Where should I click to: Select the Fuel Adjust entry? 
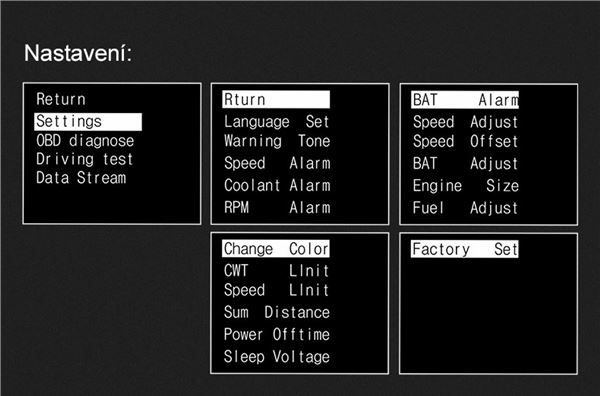point(465,208)
